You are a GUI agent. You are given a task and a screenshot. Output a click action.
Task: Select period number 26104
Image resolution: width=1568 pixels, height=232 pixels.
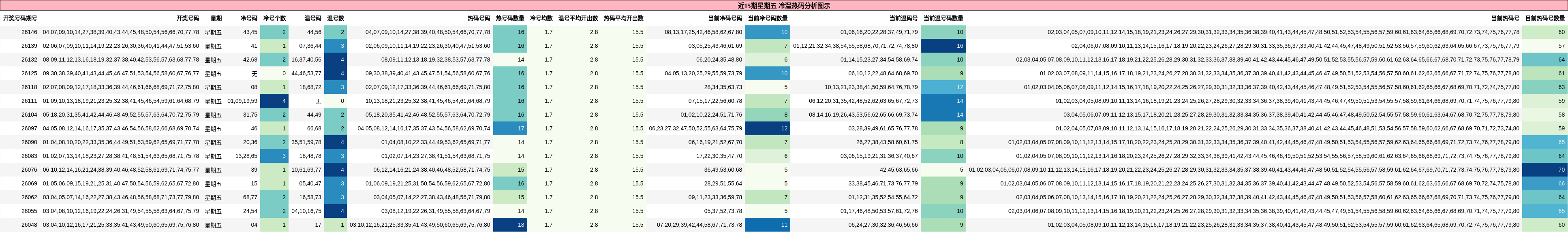29,115
